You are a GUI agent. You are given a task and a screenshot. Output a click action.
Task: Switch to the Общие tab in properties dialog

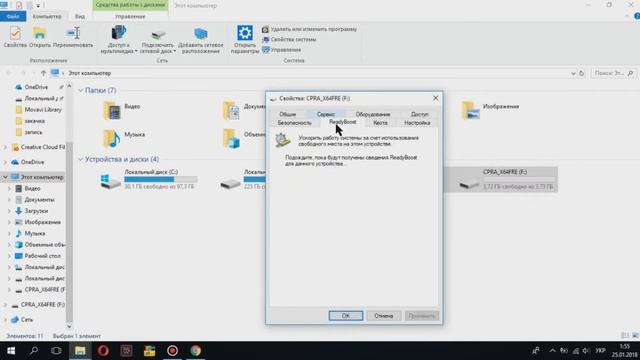click(288, 114)
